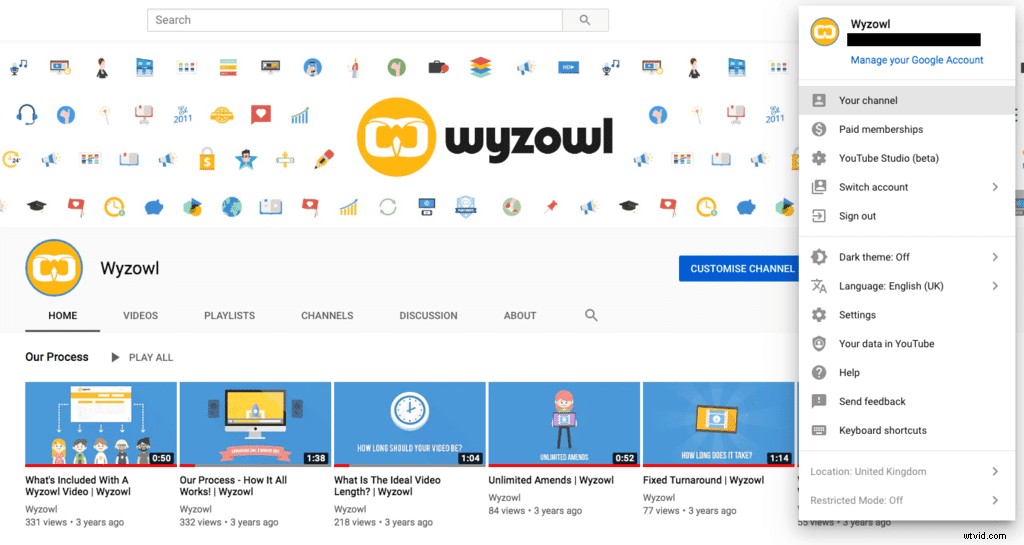Click the Unlimited Amends | Wyzowl title
Image resolution: width=1024 pixels, height=545 pixels.
(551, 480)
